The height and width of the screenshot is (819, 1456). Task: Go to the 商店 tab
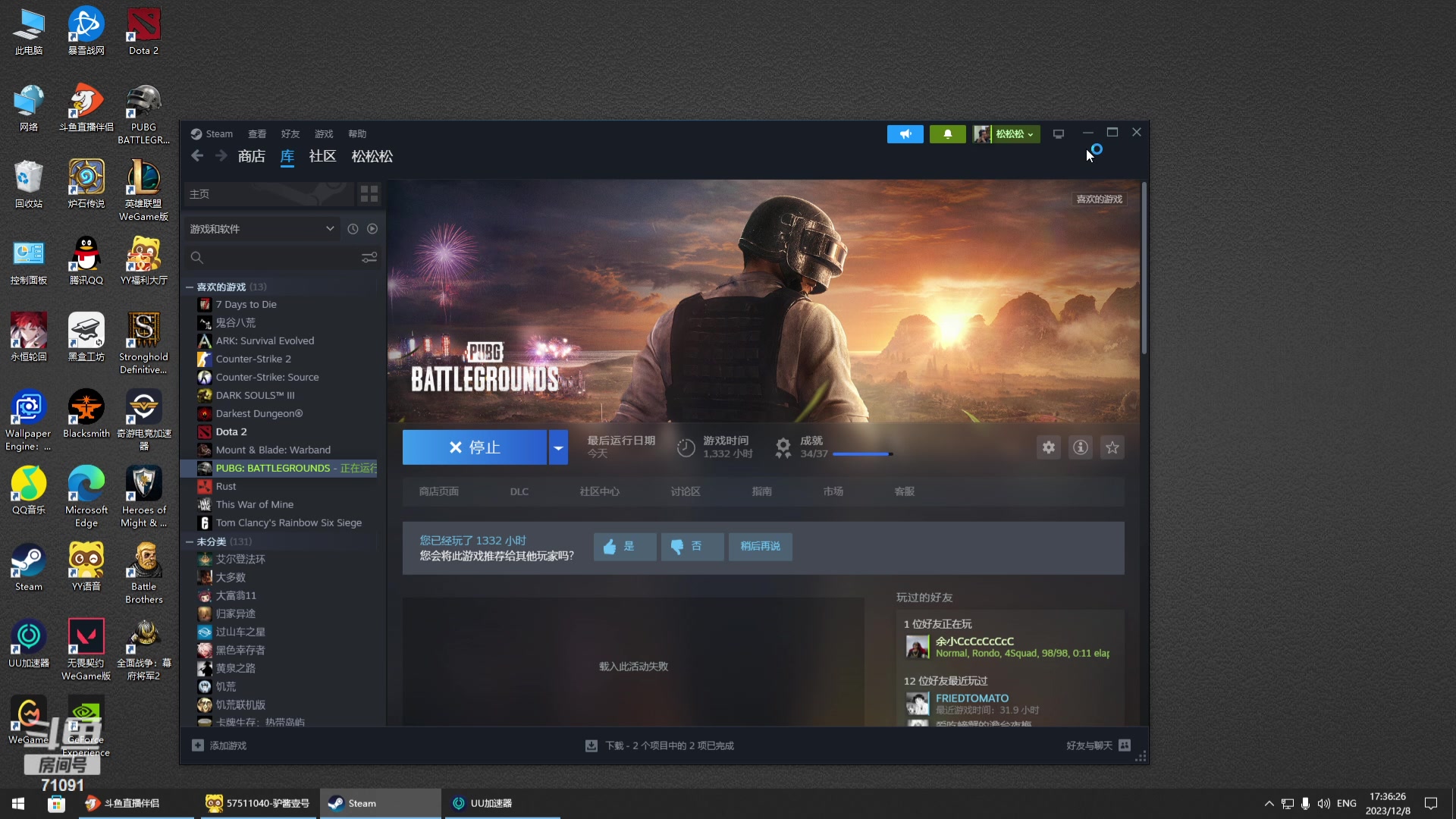tap(251, 156)
